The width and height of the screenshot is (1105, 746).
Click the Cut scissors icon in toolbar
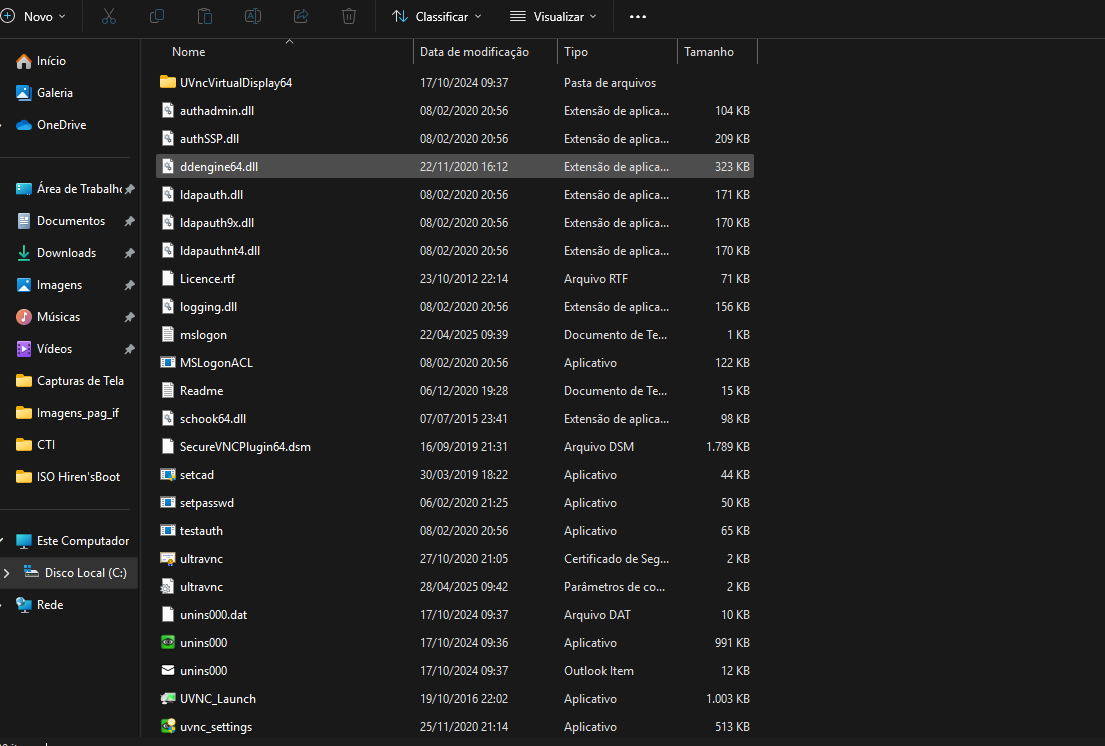[x=109, y=16]
